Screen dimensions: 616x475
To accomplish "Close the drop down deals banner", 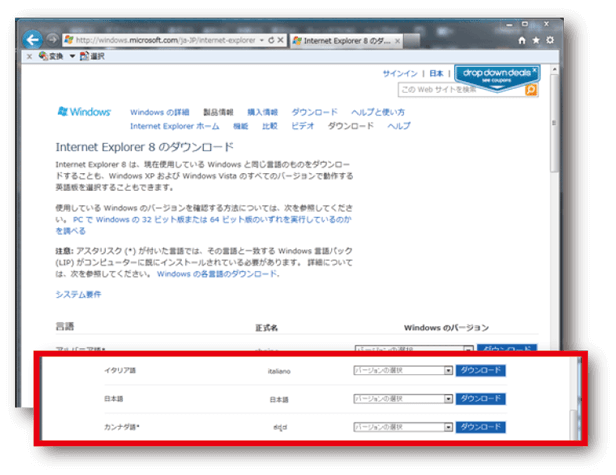I will tap(534, 70).
